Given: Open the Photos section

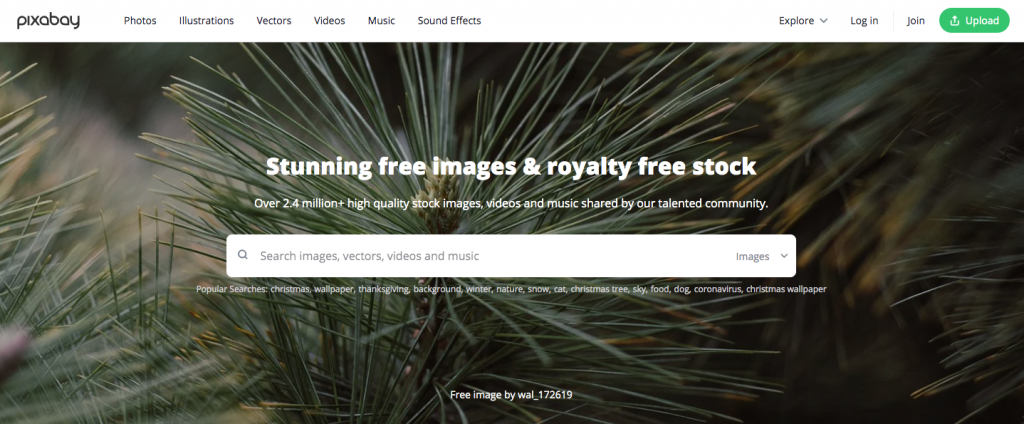Looking at the screenshot, I should 140,21.
